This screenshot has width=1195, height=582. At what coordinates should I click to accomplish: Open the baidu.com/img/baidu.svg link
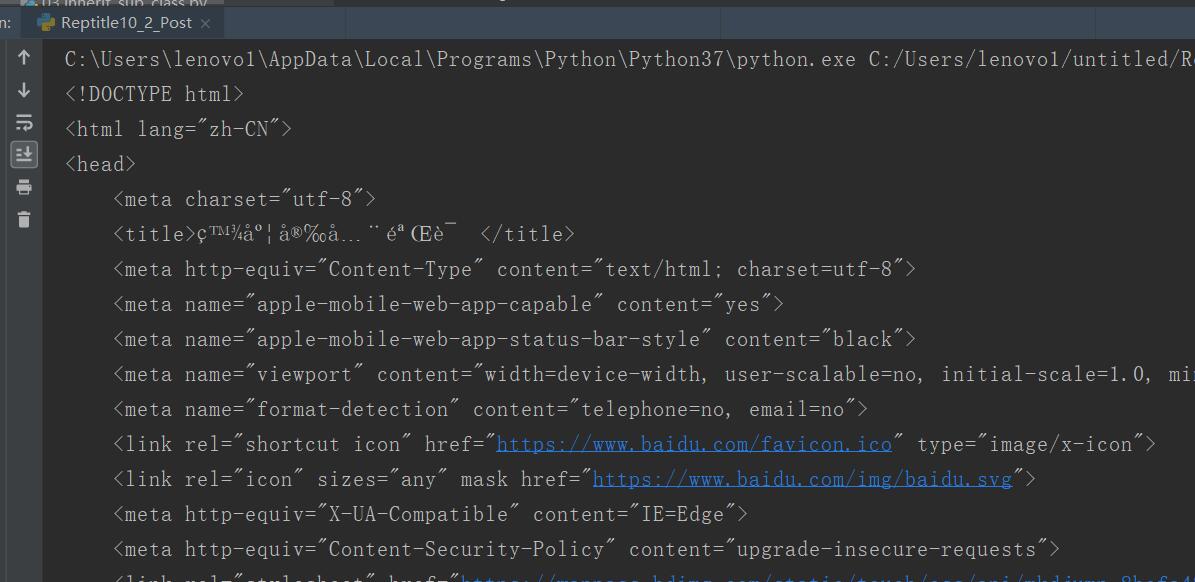pos(802,479)
